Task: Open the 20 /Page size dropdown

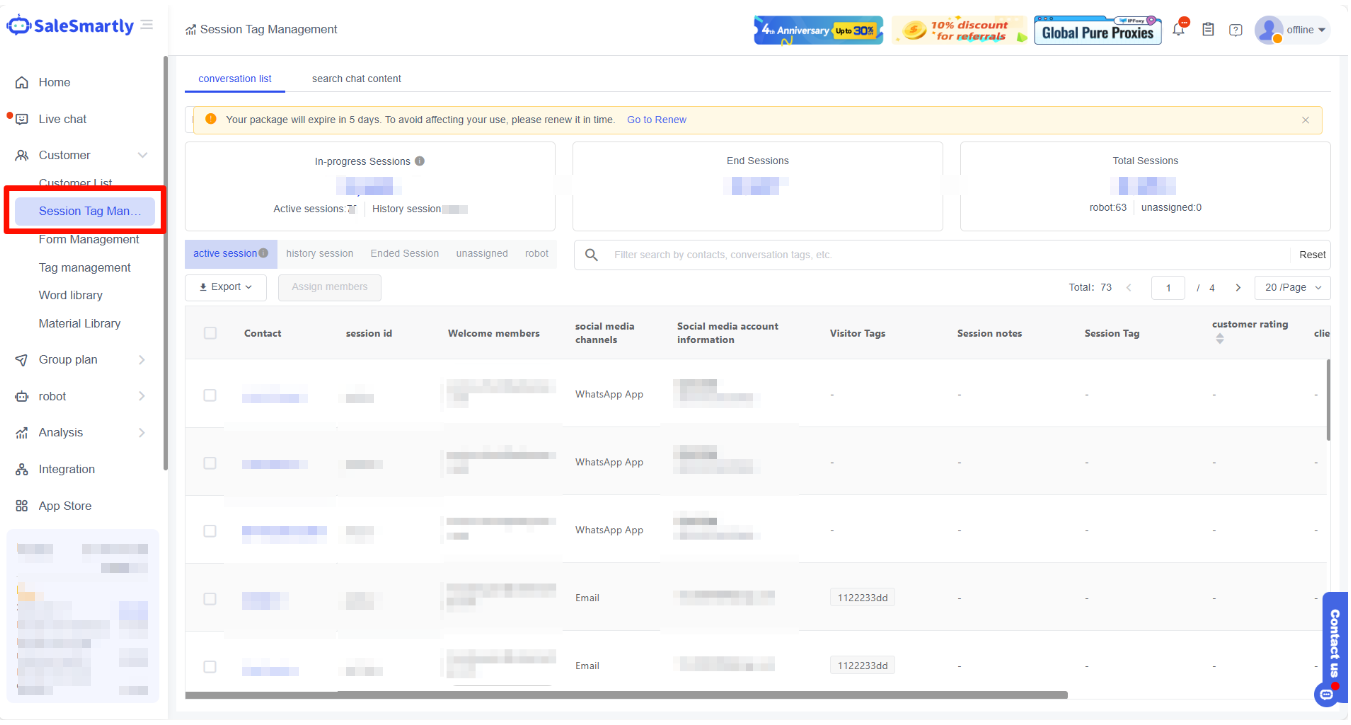Action: pos(1292,288)
